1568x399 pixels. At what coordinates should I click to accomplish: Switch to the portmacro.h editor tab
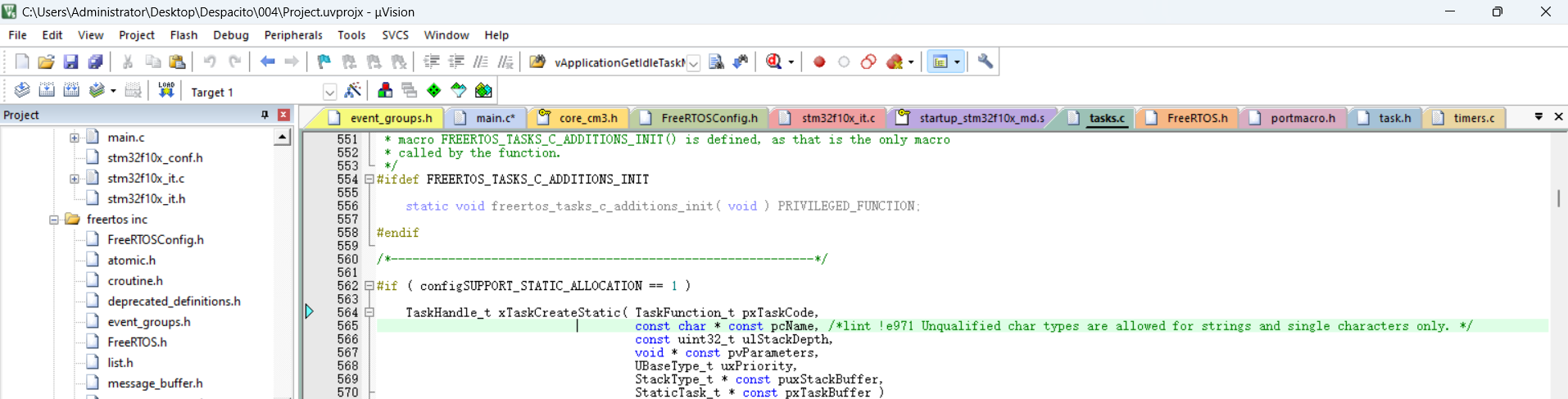[x=1292, y=118]
